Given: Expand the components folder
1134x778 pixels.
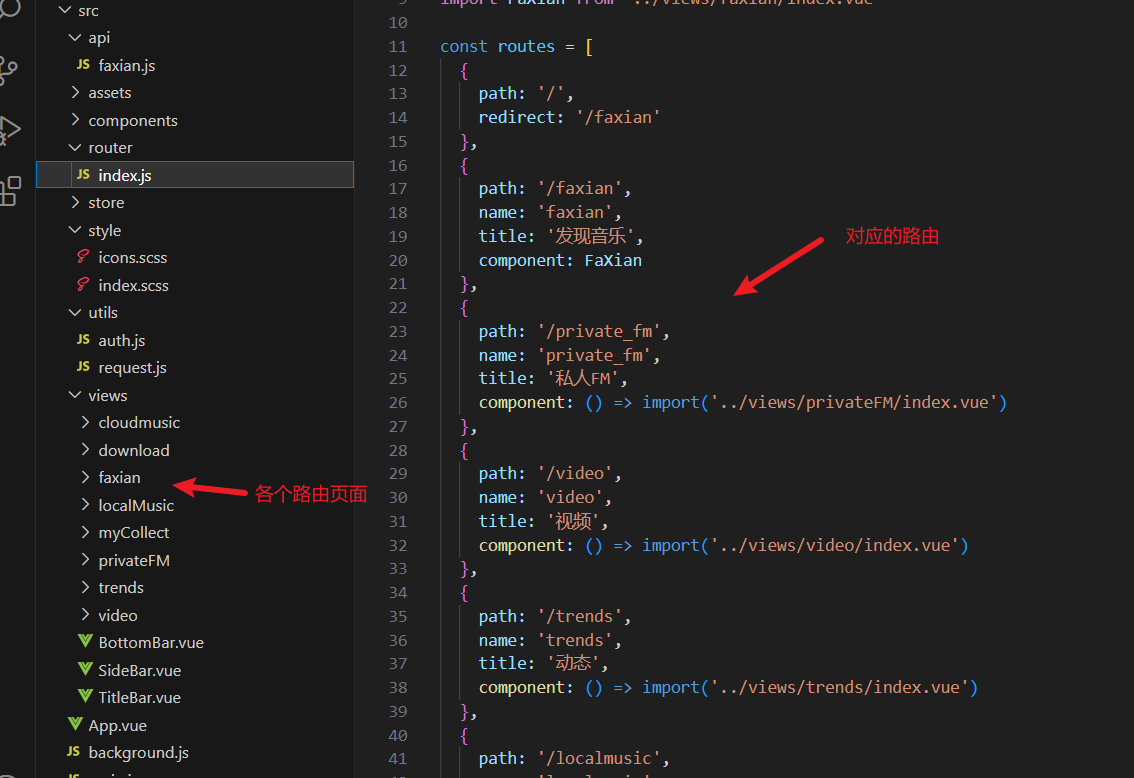Looking at the screenshot, I should pyautogui.click(x=74, y=120).
